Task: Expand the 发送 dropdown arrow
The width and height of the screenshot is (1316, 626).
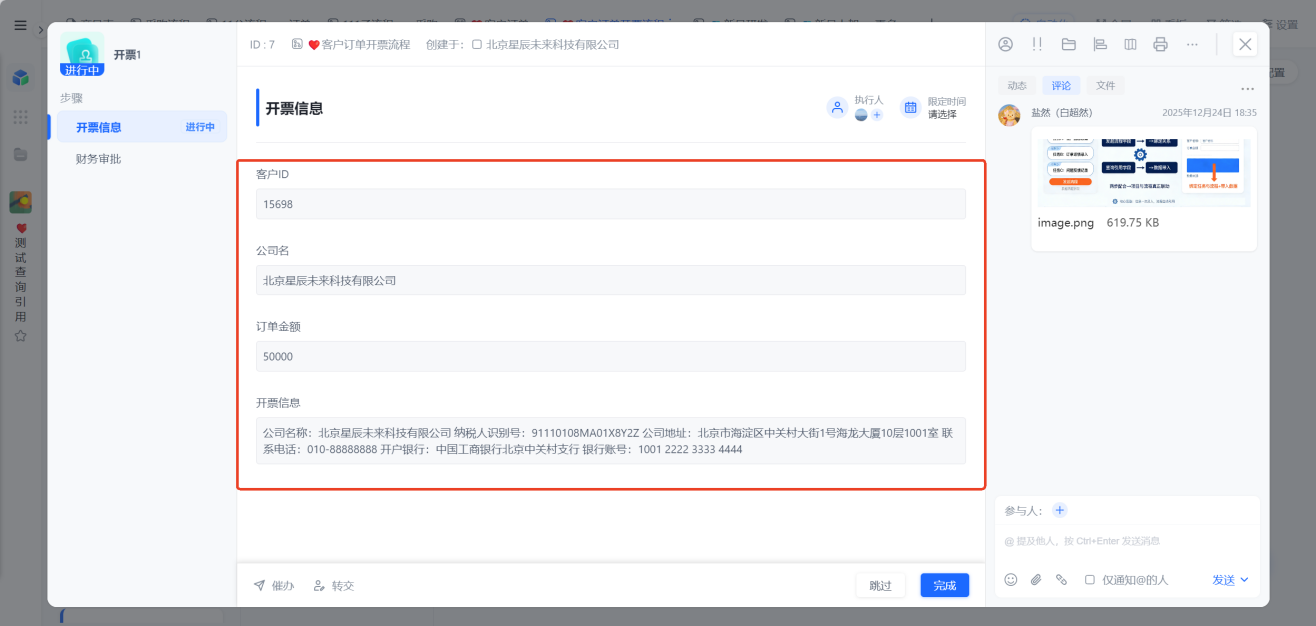Action: [x=1245, y=580]
